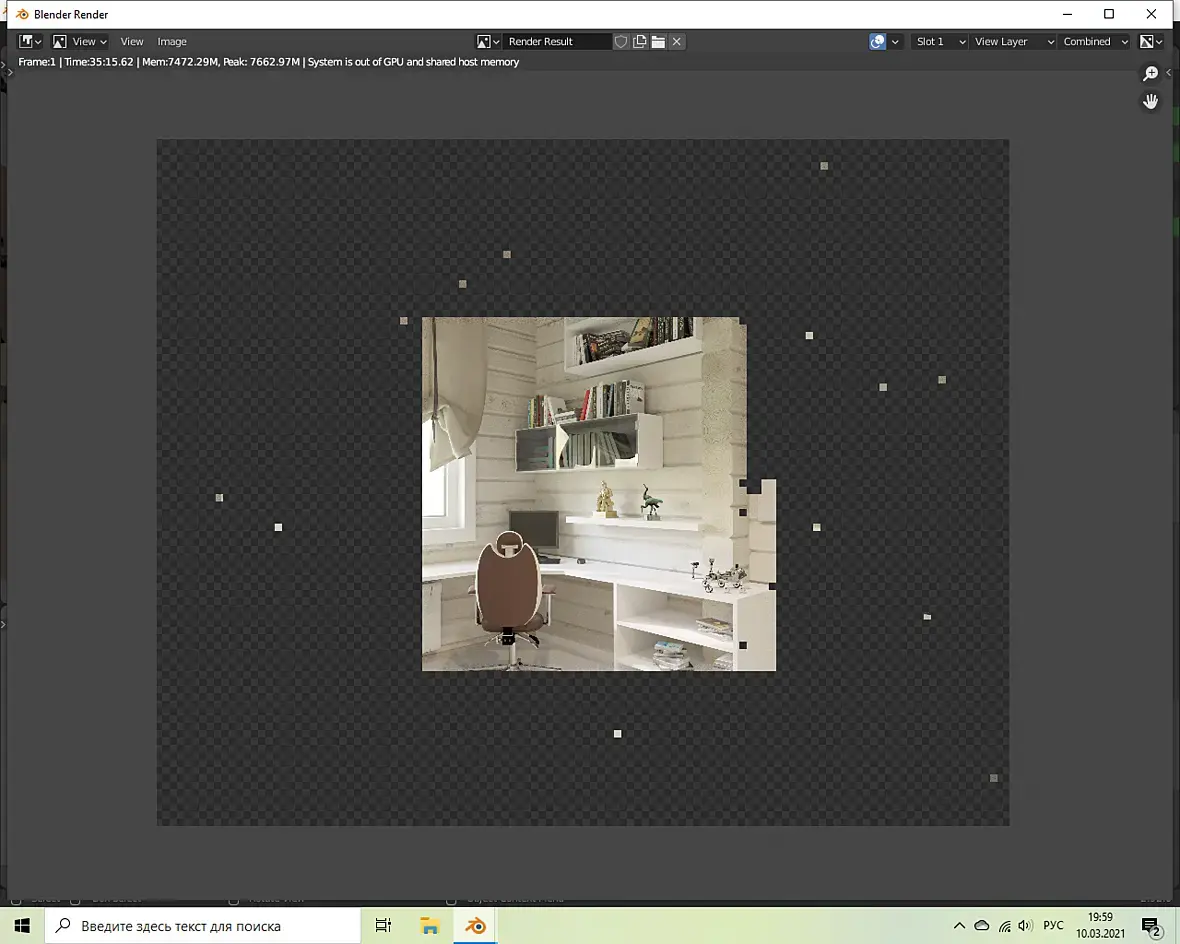
Task: Click the zoom magnifier gizmo
Action: tap(1151, 73)
